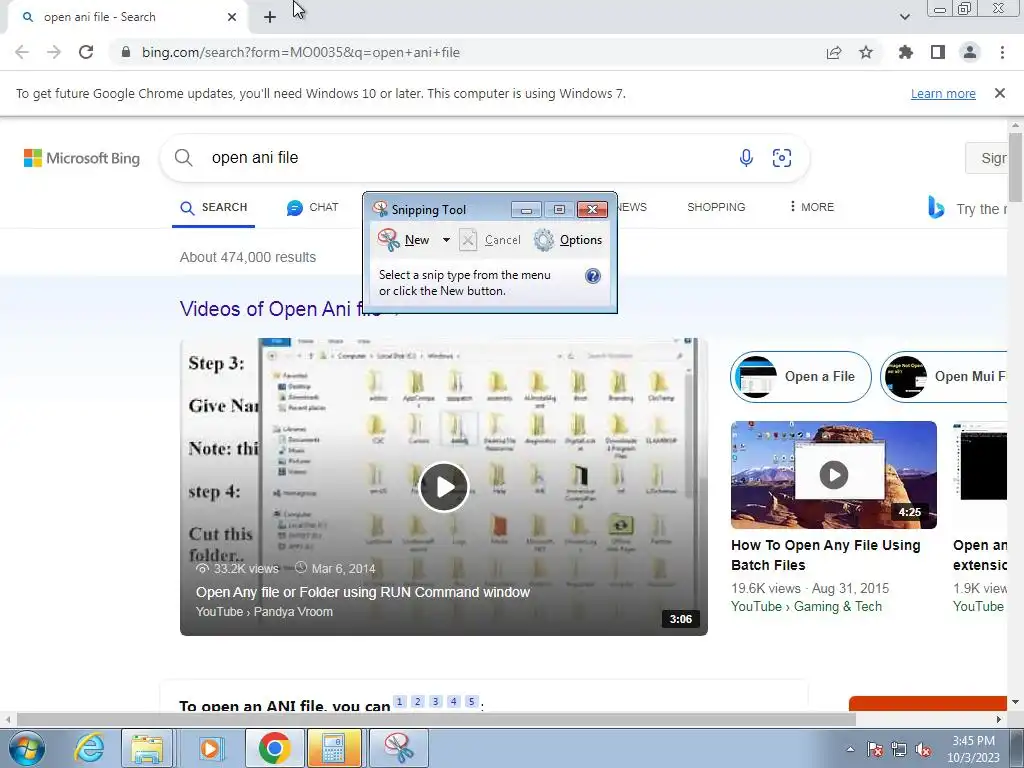Click the Bing chat 'Try the' logo

coord(936,208)
